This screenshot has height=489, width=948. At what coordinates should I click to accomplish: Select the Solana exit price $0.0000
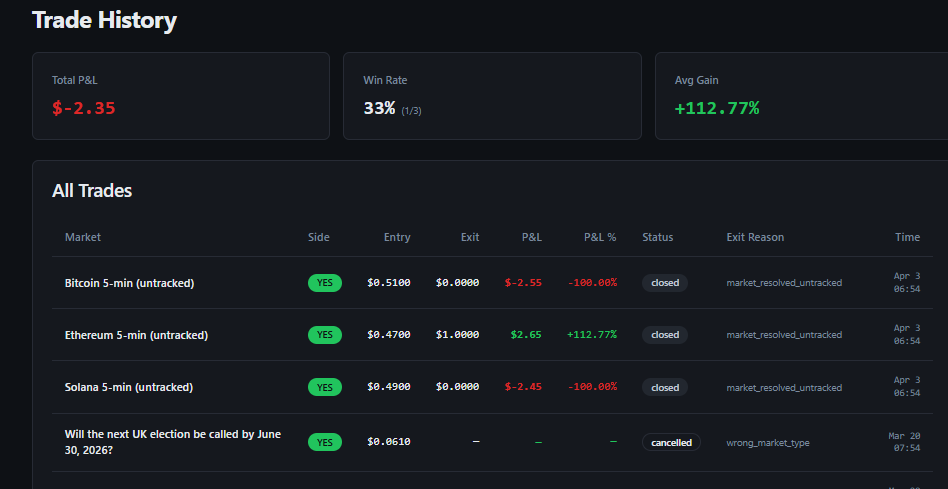[x=458, y=387]
